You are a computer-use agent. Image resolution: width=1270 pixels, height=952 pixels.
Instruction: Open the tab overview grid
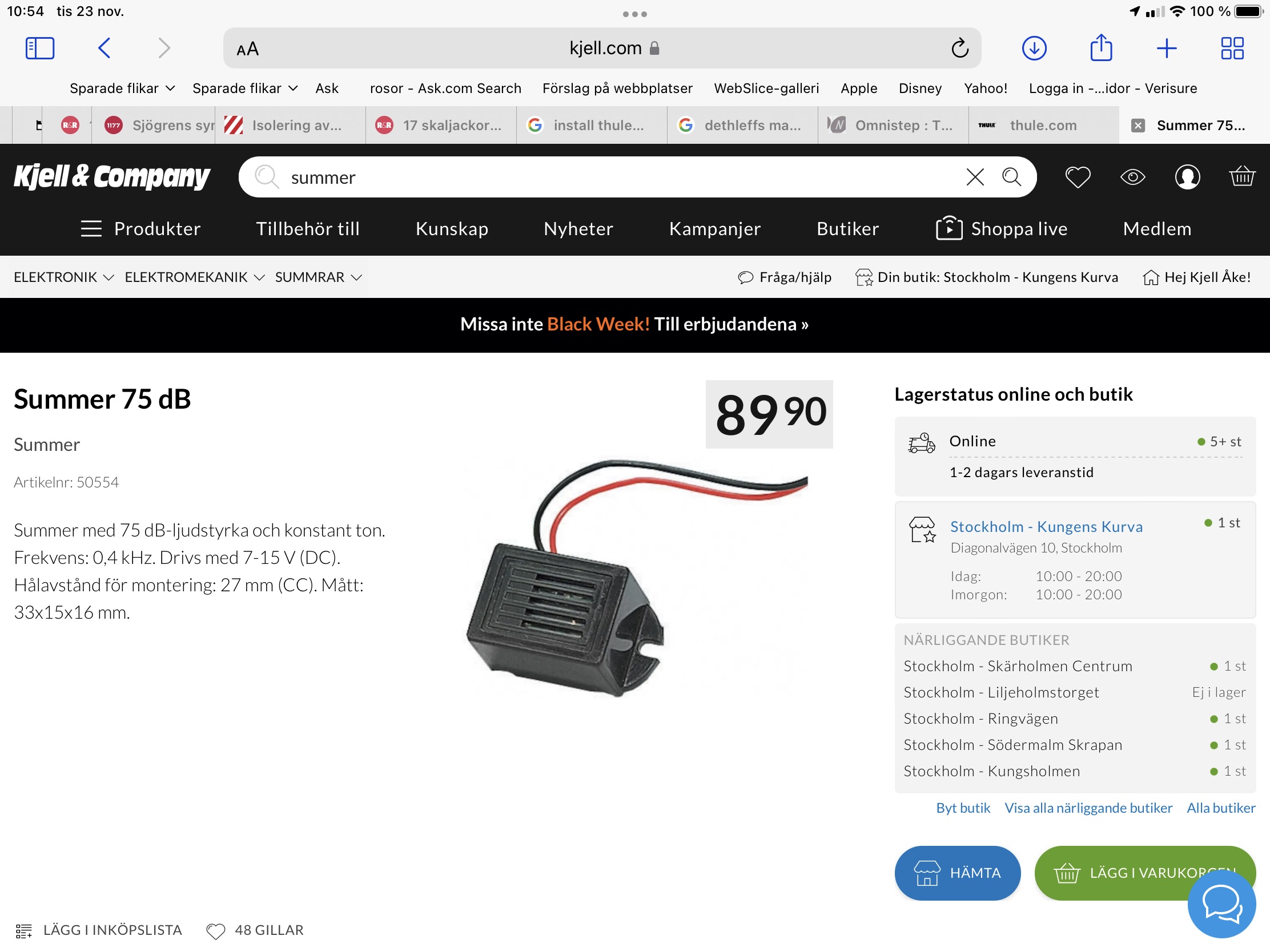pyautogui.click(x=1232, y=48)
